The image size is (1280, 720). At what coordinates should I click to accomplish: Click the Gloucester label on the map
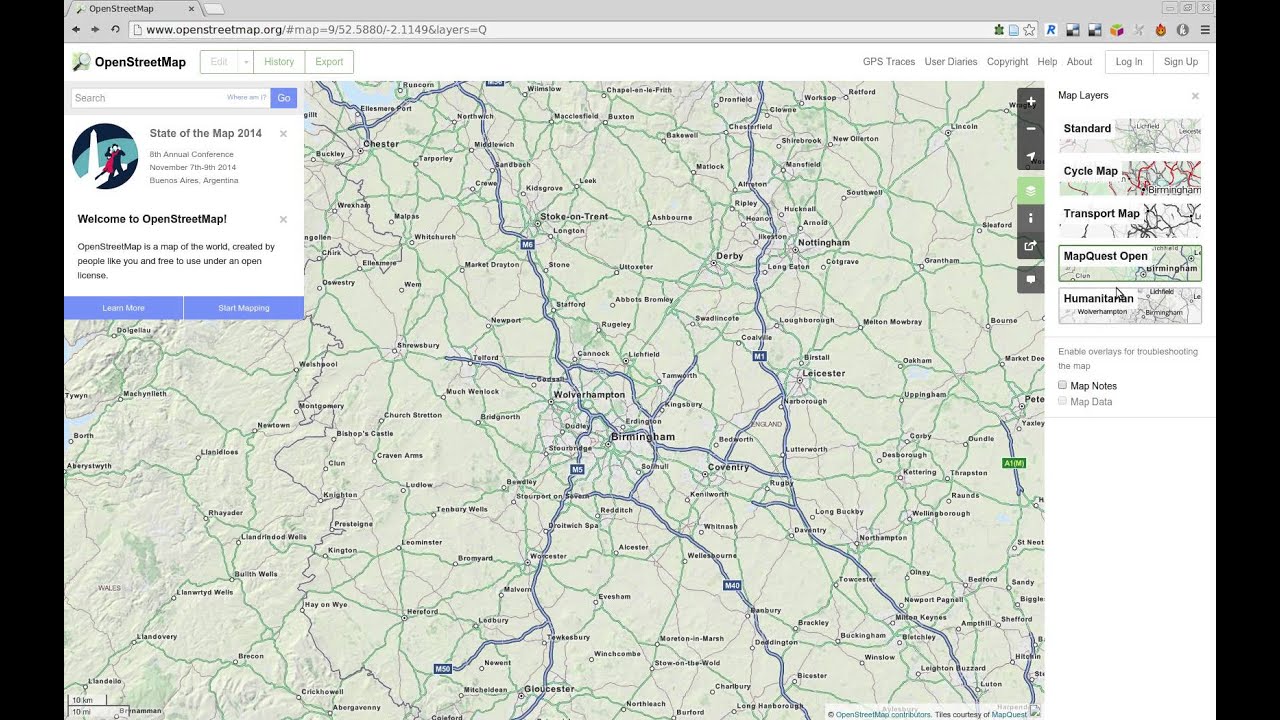(x=549, y=689)
